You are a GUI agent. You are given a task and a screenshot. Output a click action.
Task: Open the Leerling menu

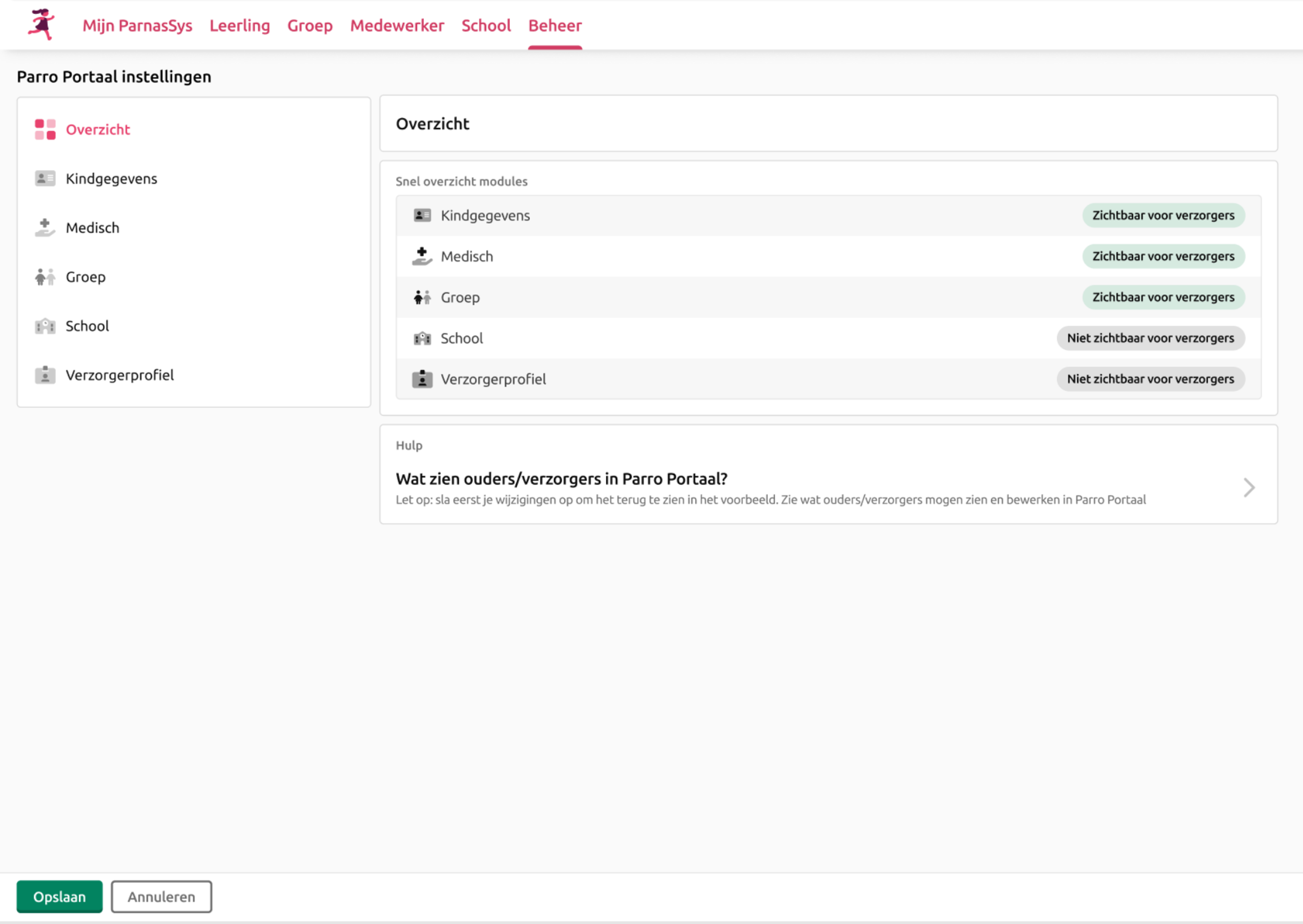[240, 25]
